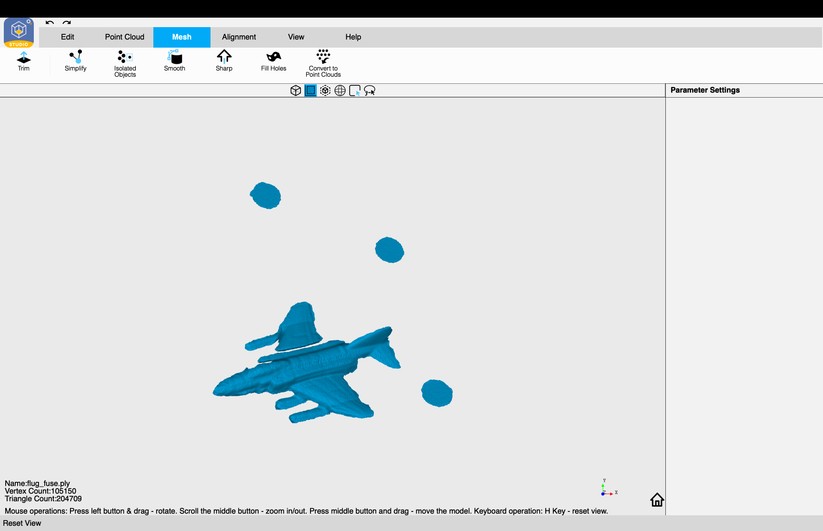
Task: Click the undo arrow icon
Action: tap(50, 23)
